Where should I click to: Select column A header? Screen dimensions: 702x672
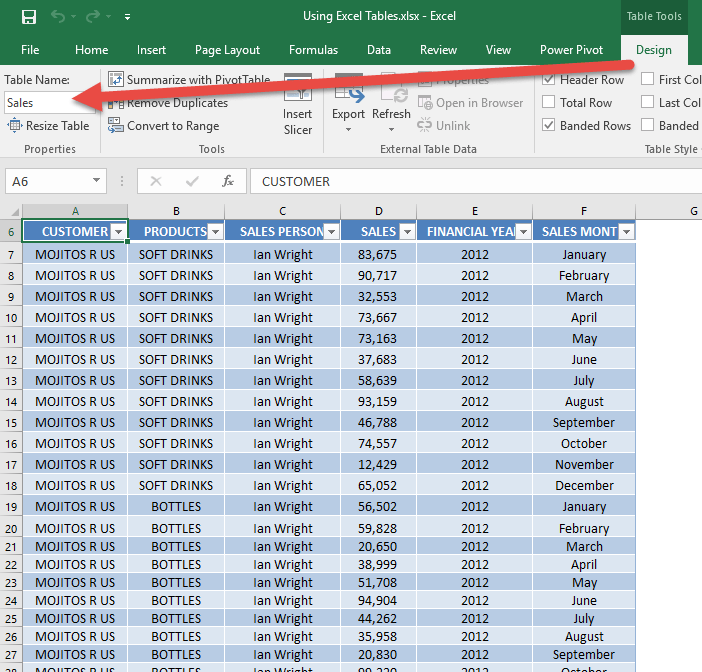point(75,211)
